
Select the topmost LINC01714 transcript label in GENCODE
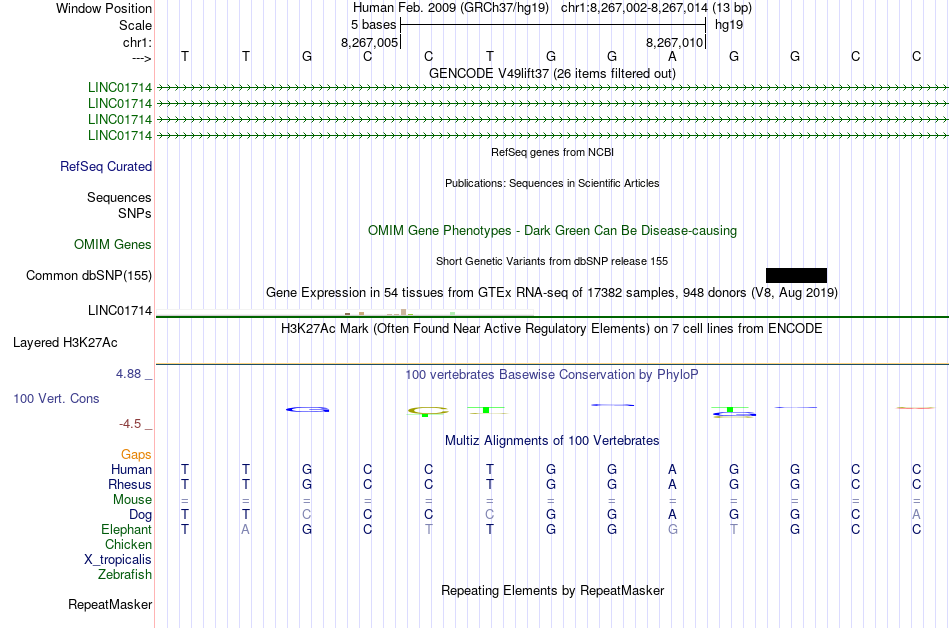[119, 87]
